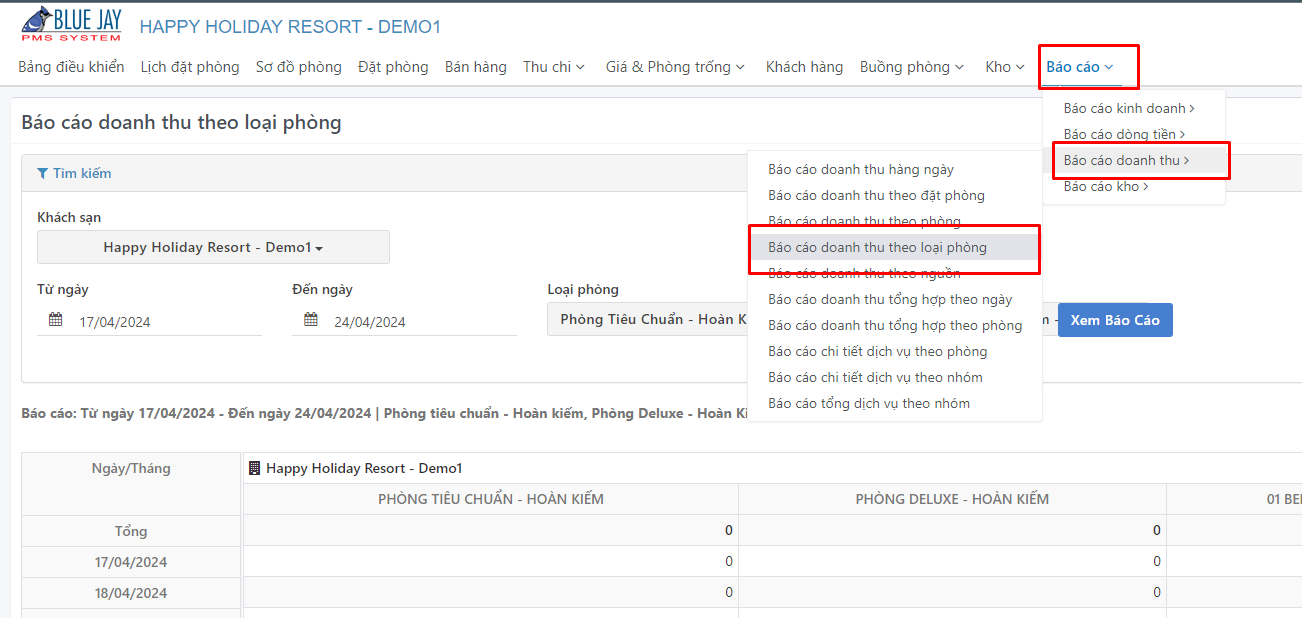Click PHÒNG TIÊU CHUẨN - HOÀN KIẾM column header

pyautogui.click(x=490, y=499)
